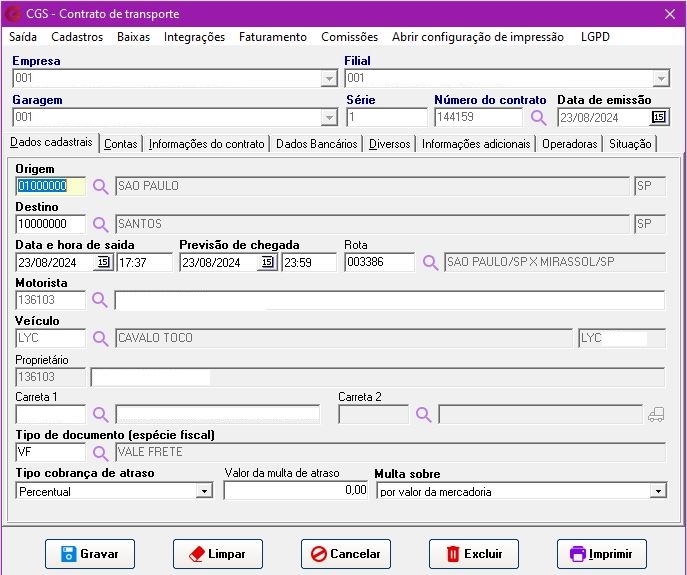Clear the form with the Limpar button
This screenshot has height=575, width=687.
tap(218, 554)
